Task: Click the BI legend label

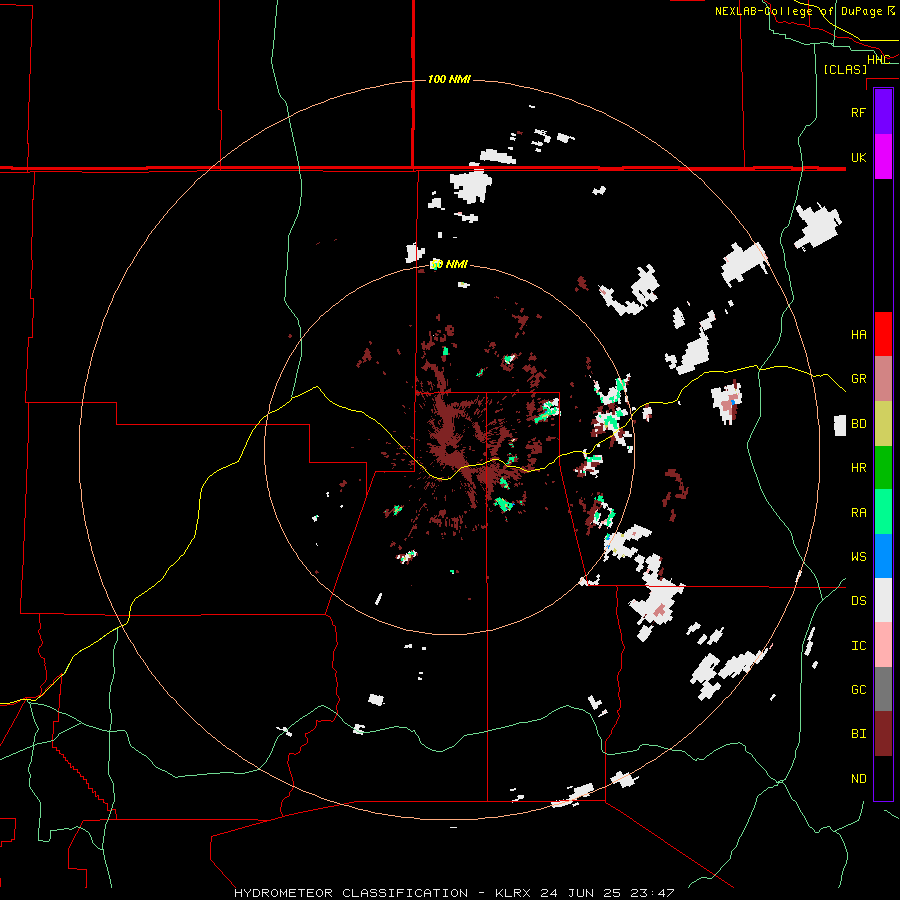Action: [x=858, y=734]
